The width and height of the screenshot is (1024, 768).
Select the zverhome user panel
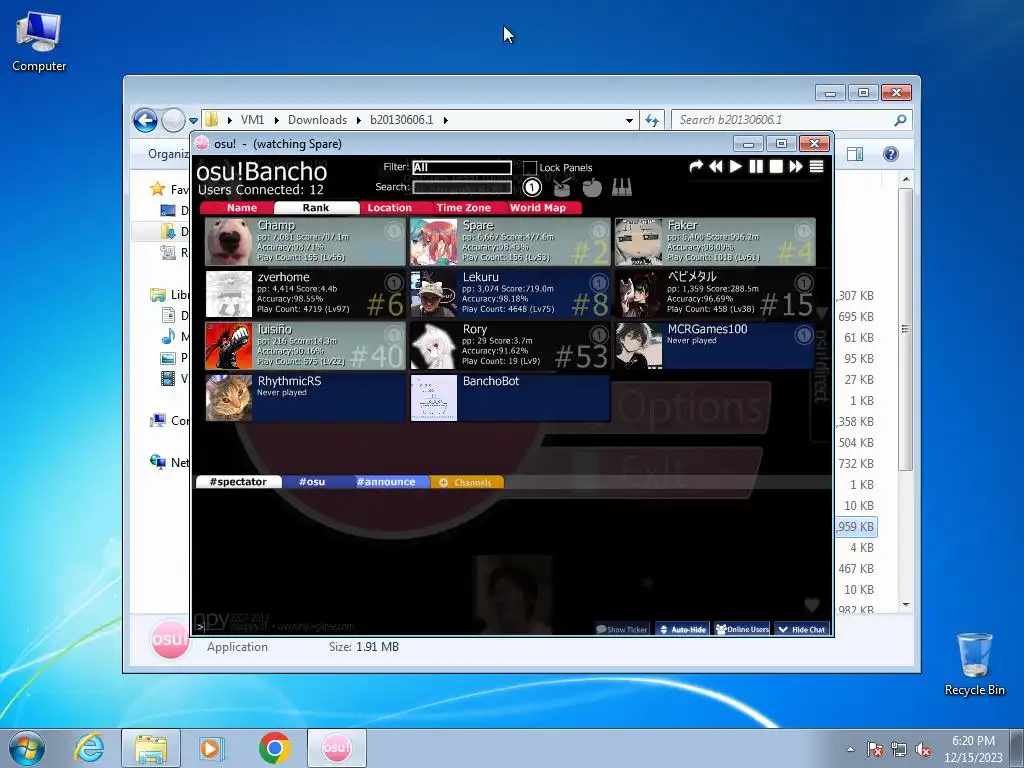306,294
